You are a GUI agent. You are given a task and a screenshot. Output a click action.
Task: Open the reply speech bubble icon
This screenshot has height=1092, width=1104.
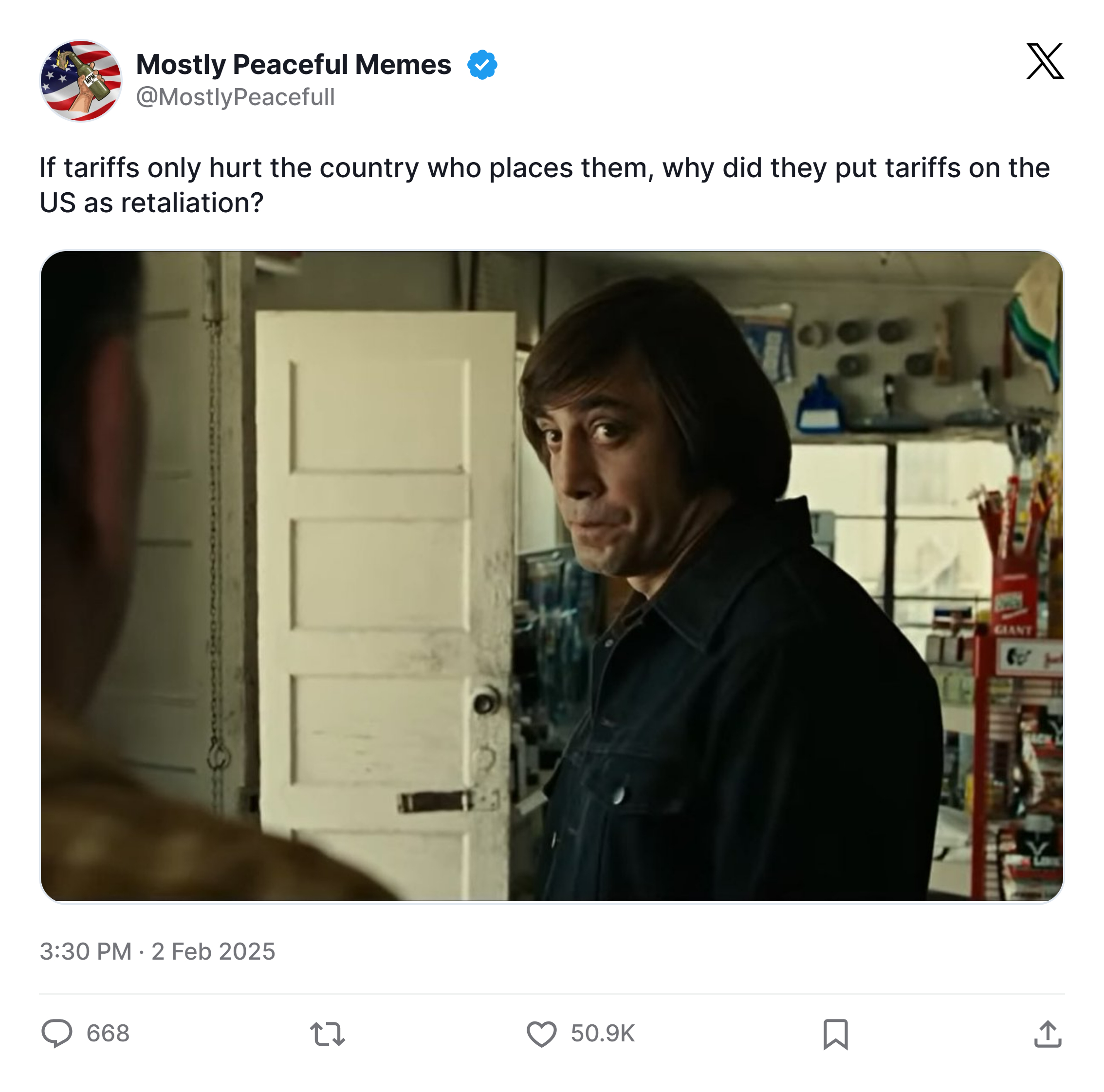[x=56, y=1033]
